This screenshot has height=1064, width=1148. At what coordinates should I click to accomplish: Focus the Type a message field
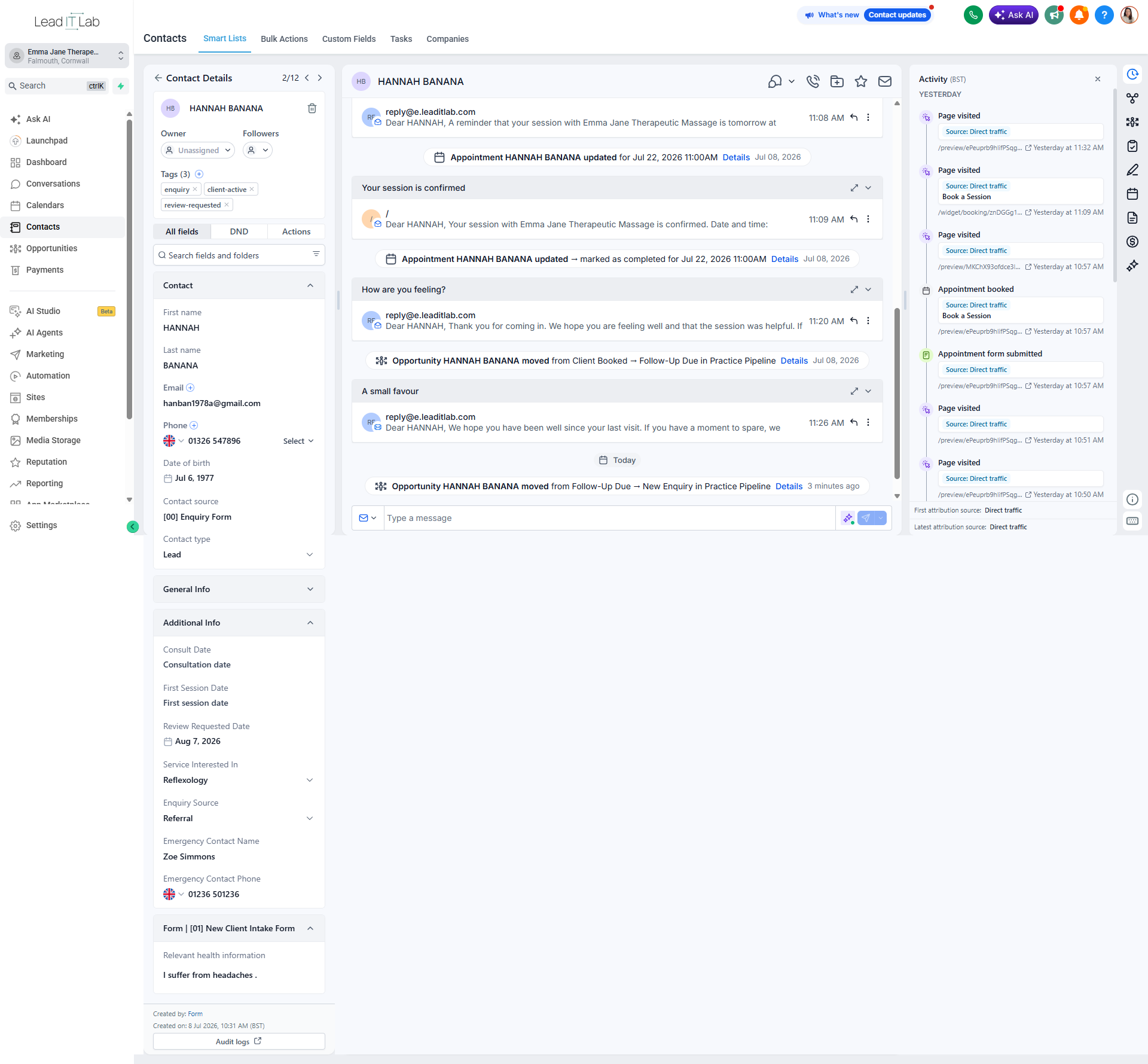[x=609, y=518]
